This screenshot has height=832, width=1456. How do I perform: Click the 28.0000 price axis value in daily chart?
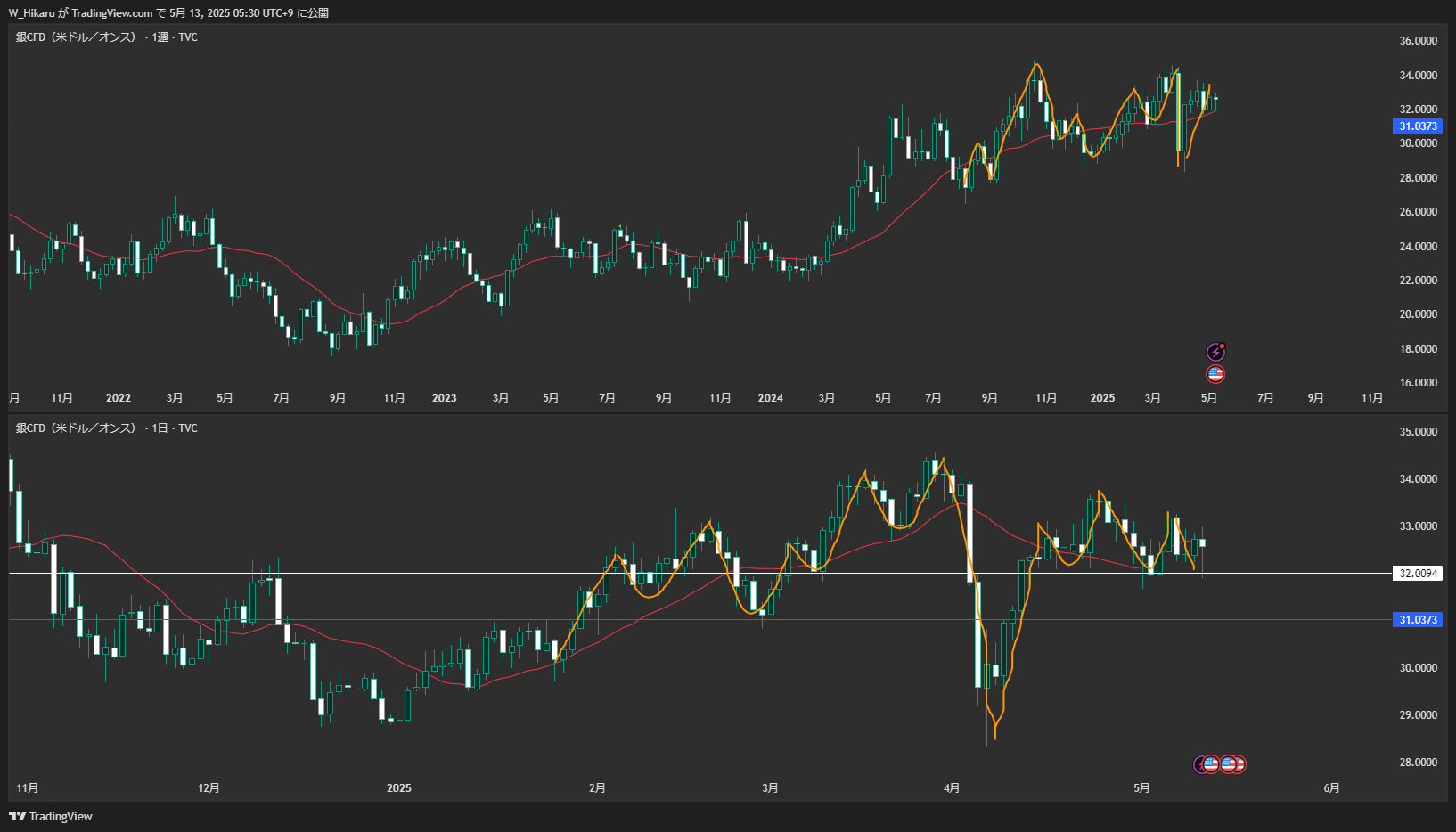1418,763
